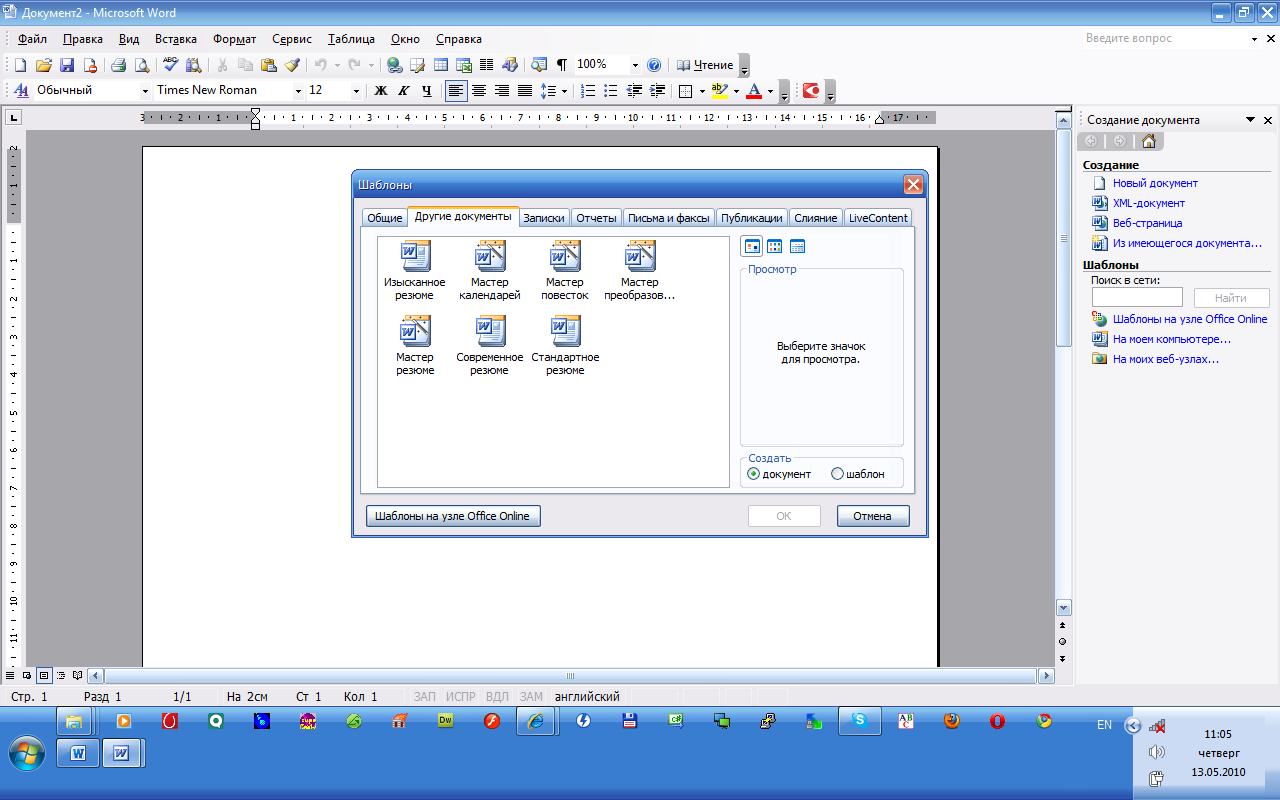This screenshot has width=1280, height=800.
Task: Toggle Bold (Ж) formatting
Action: pos(380,91)
